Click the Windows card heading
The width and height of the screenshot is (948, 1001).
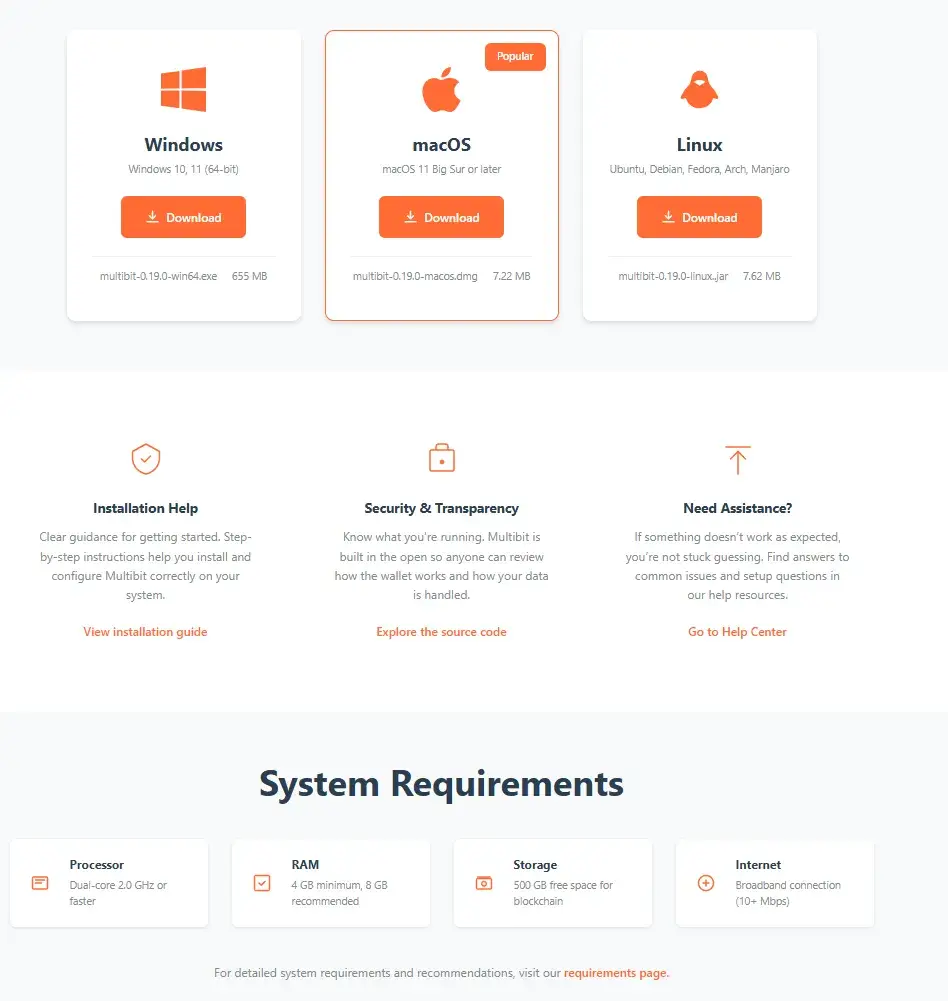pos(183,145)
